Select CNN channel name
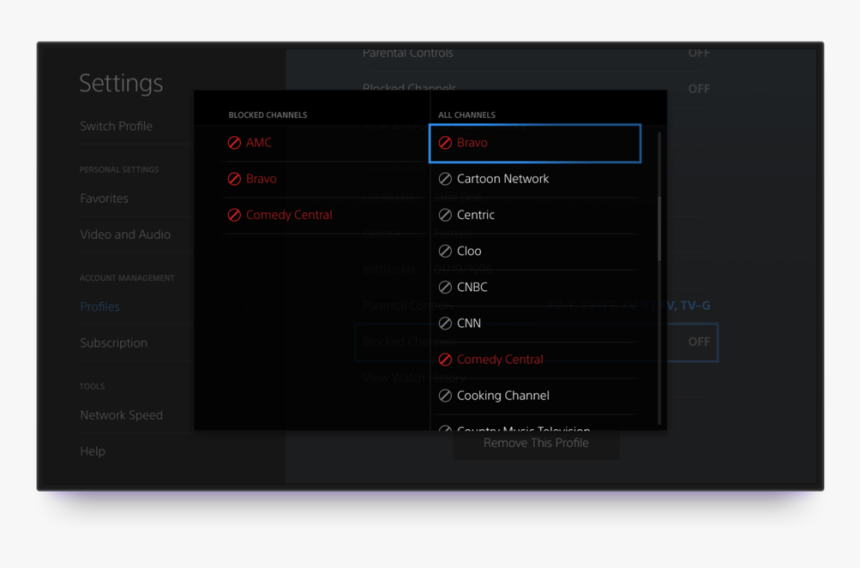860x568 pixels. point(469,323)
